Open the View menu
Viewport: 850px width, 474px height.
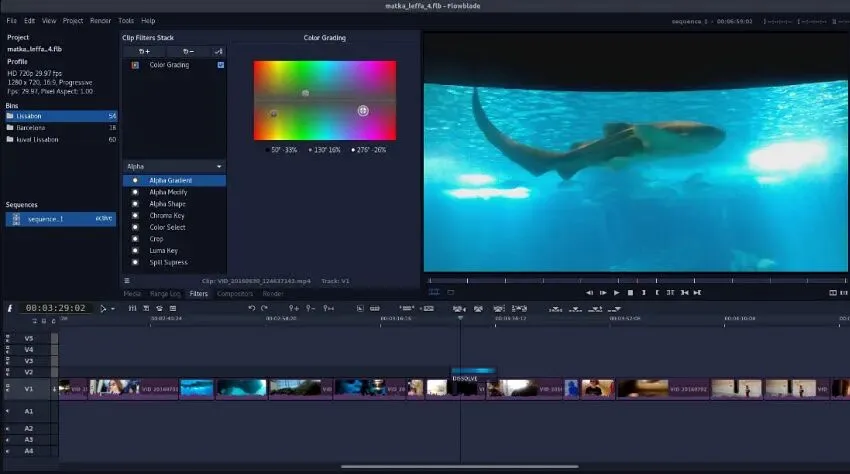pos(49,21)
